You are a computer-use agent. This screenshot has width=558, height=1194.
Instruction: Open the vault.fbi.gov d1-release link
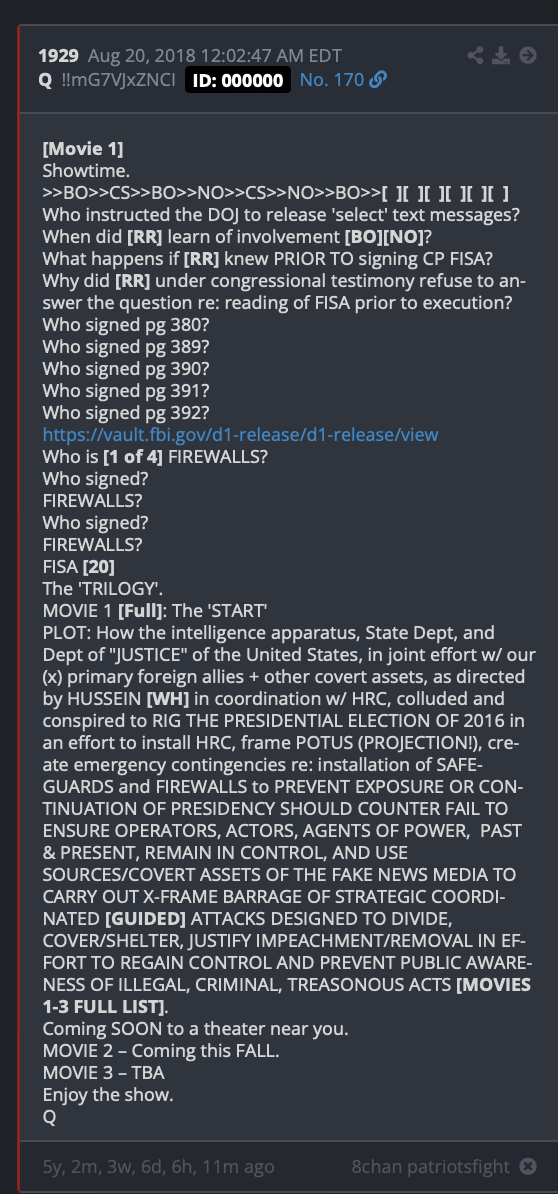coord(241,434)
